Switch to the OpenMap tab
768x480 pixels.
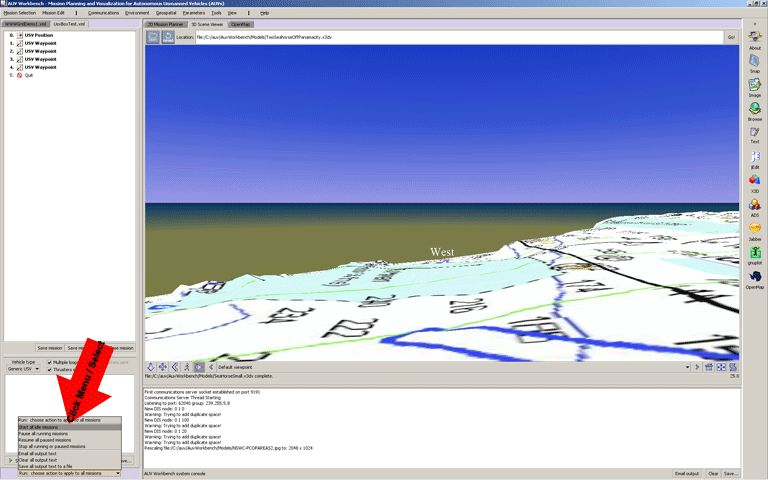241,23
